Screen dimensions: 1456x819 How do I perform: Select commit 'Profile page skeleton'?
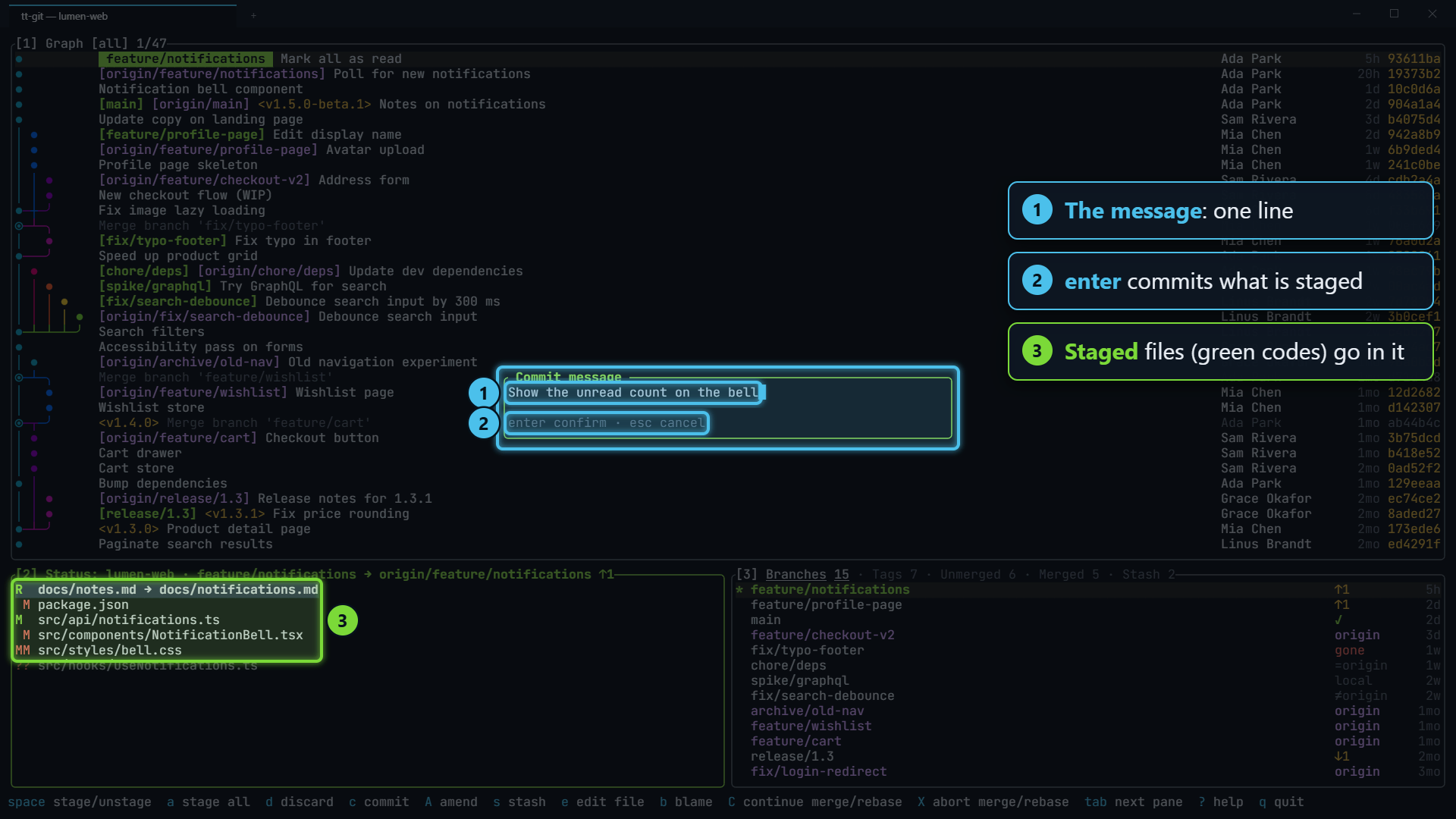[x=728, y=165]
